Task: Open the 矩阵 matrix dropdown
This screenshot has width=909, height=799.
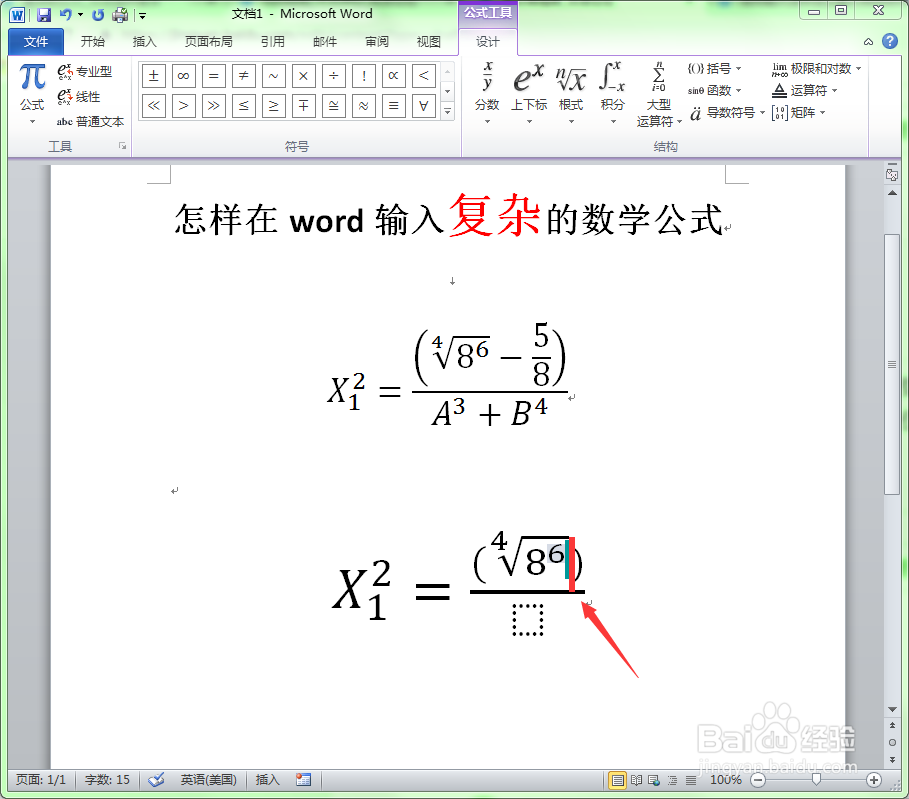Action: point(798,112)
